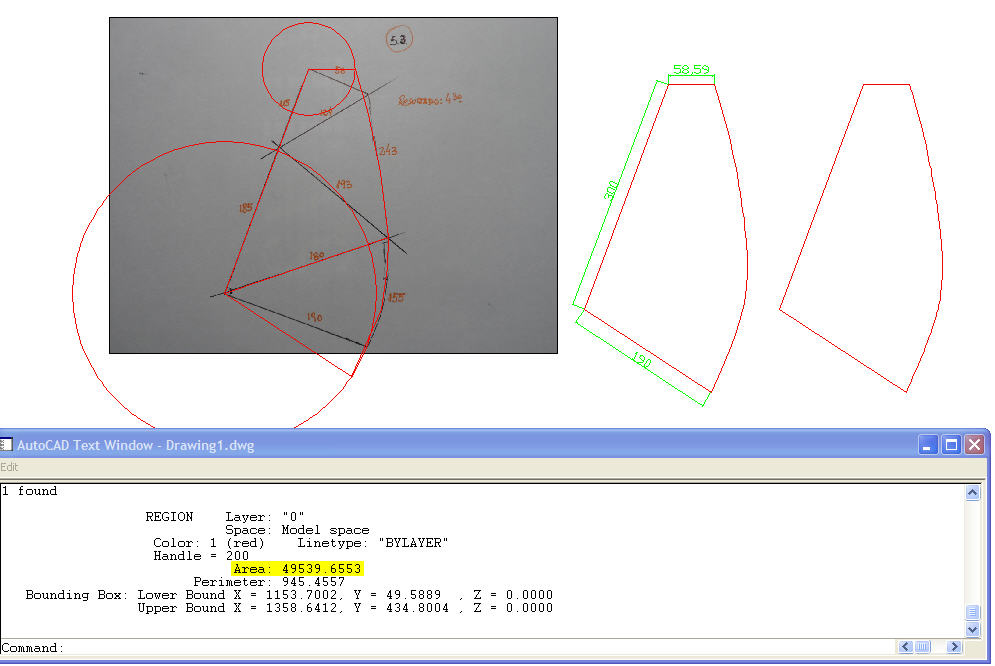Open the Edit menu in Text Window

10,467
